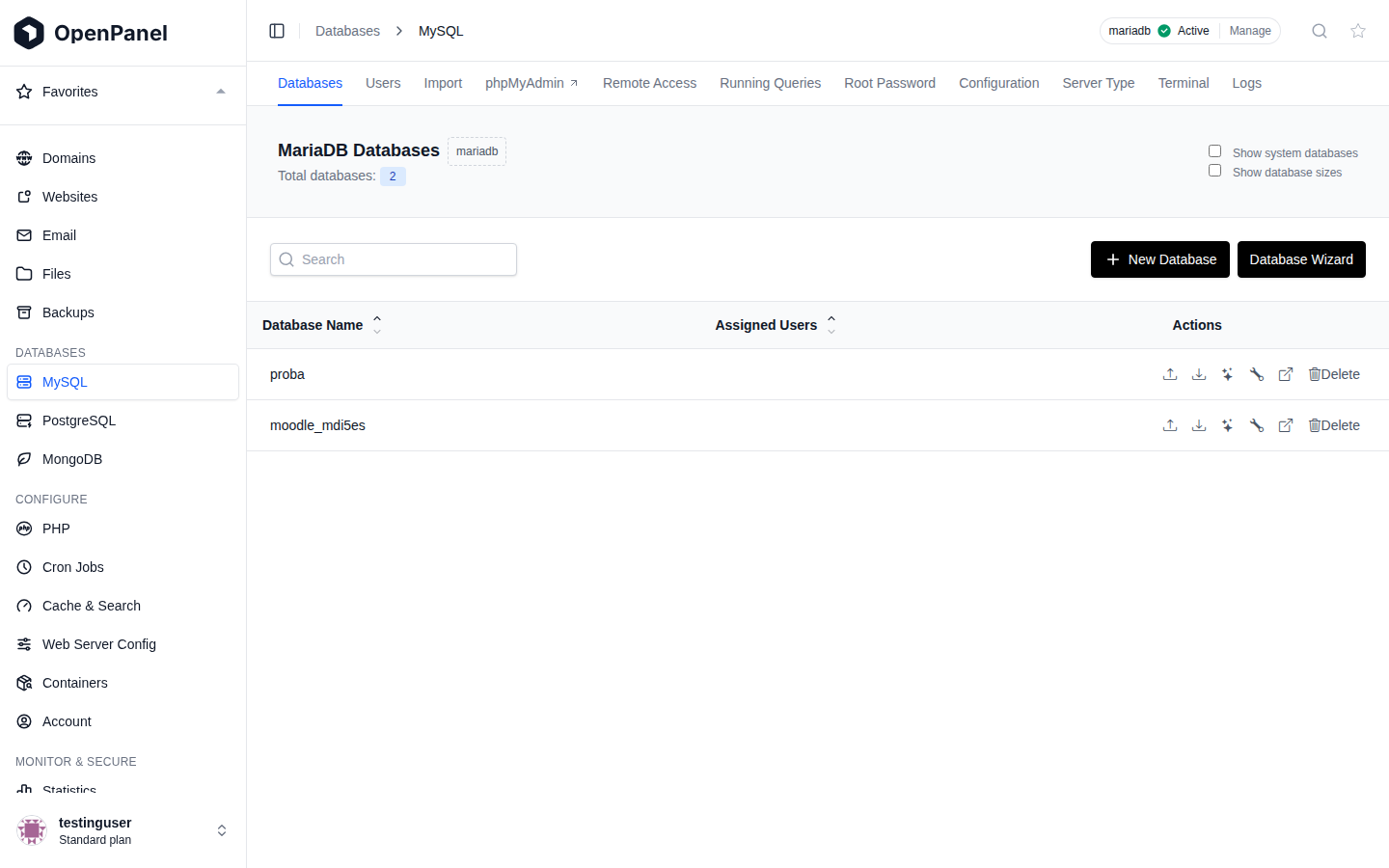Delete the proba database
Viewport: 1389px width, 868px height.
(1334, 374)
